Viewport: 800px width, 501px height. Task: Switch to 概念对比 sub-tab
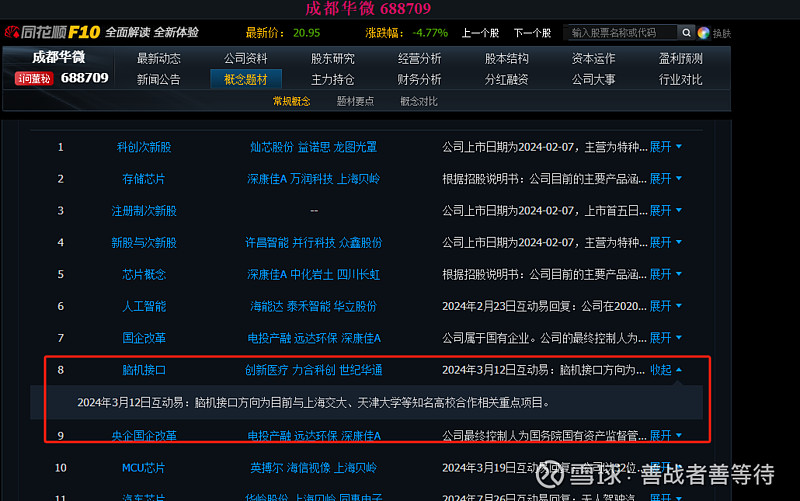pos(419,101)
